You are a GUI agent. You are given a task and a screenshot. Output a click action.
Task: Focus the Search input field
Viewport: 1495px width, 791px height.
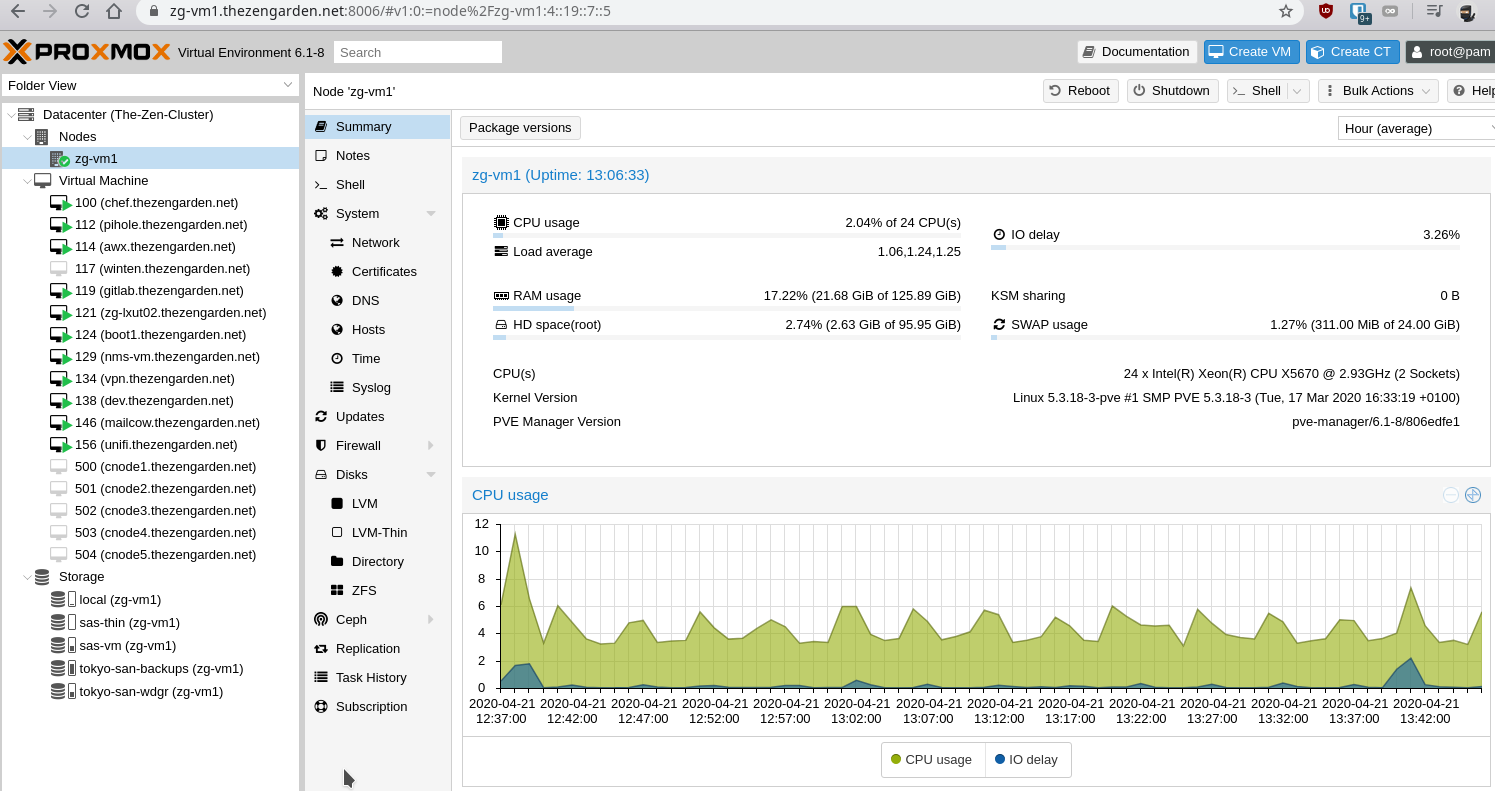418,52
